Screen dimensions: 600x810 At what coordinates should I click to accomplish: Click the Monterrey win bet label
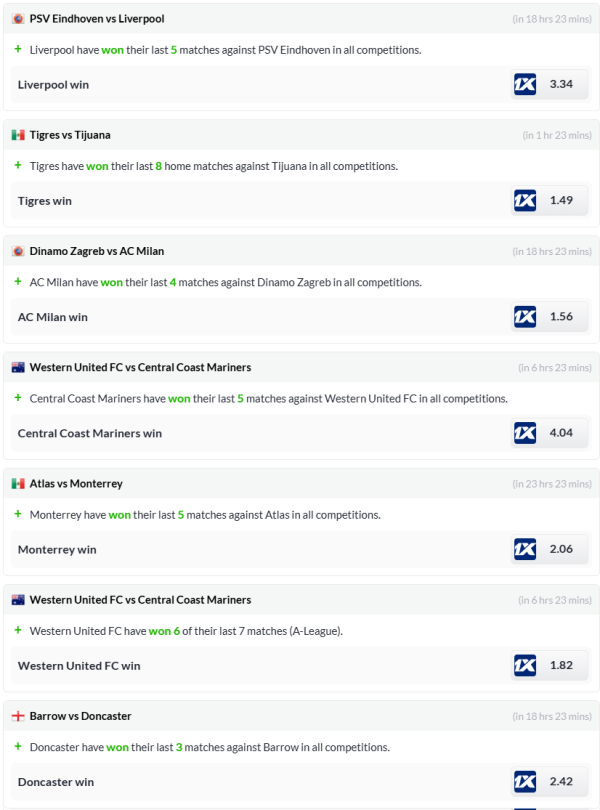point(57,549)
